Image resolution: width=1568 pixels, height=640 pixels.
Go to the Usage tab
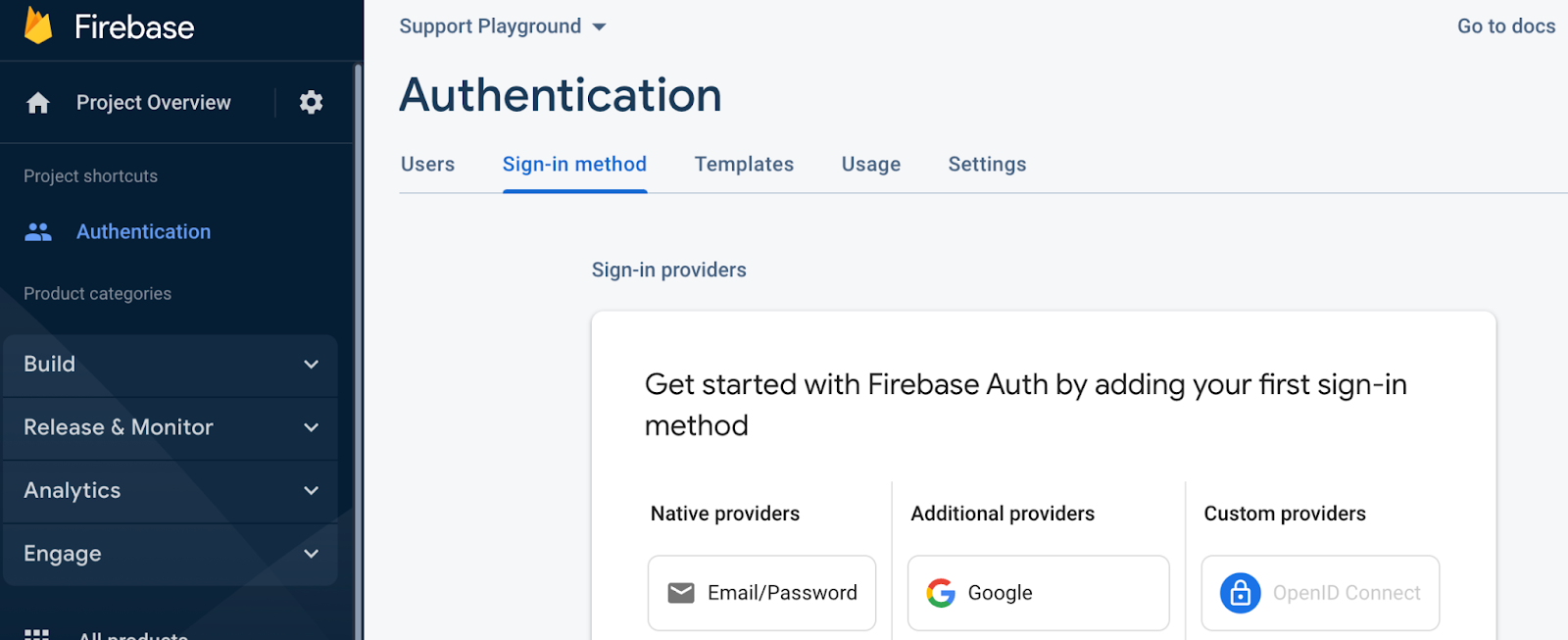coord(870,165)
